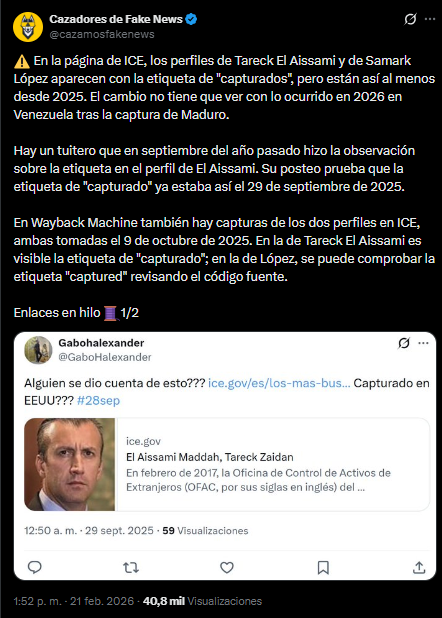Reply to the Gabohalexander tweet
Image resolution: width=442 pixels, height=618 pixels.
click(x=35, y=567)
